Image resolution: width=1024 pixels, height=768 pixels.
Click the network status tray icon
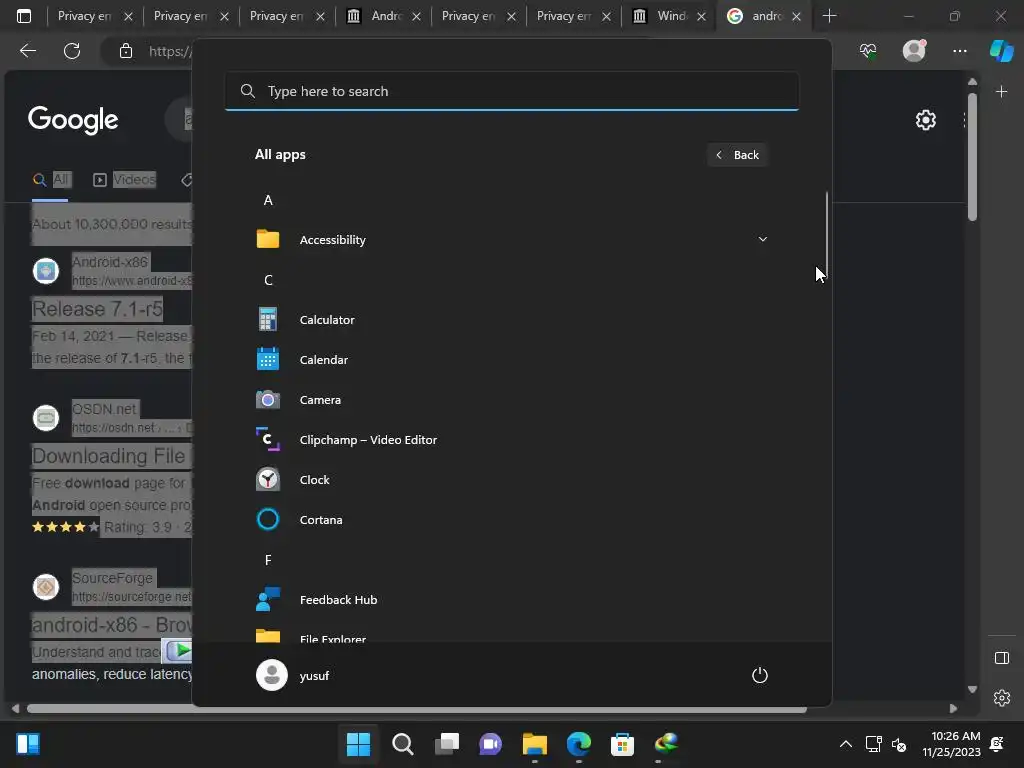(873, 744)
